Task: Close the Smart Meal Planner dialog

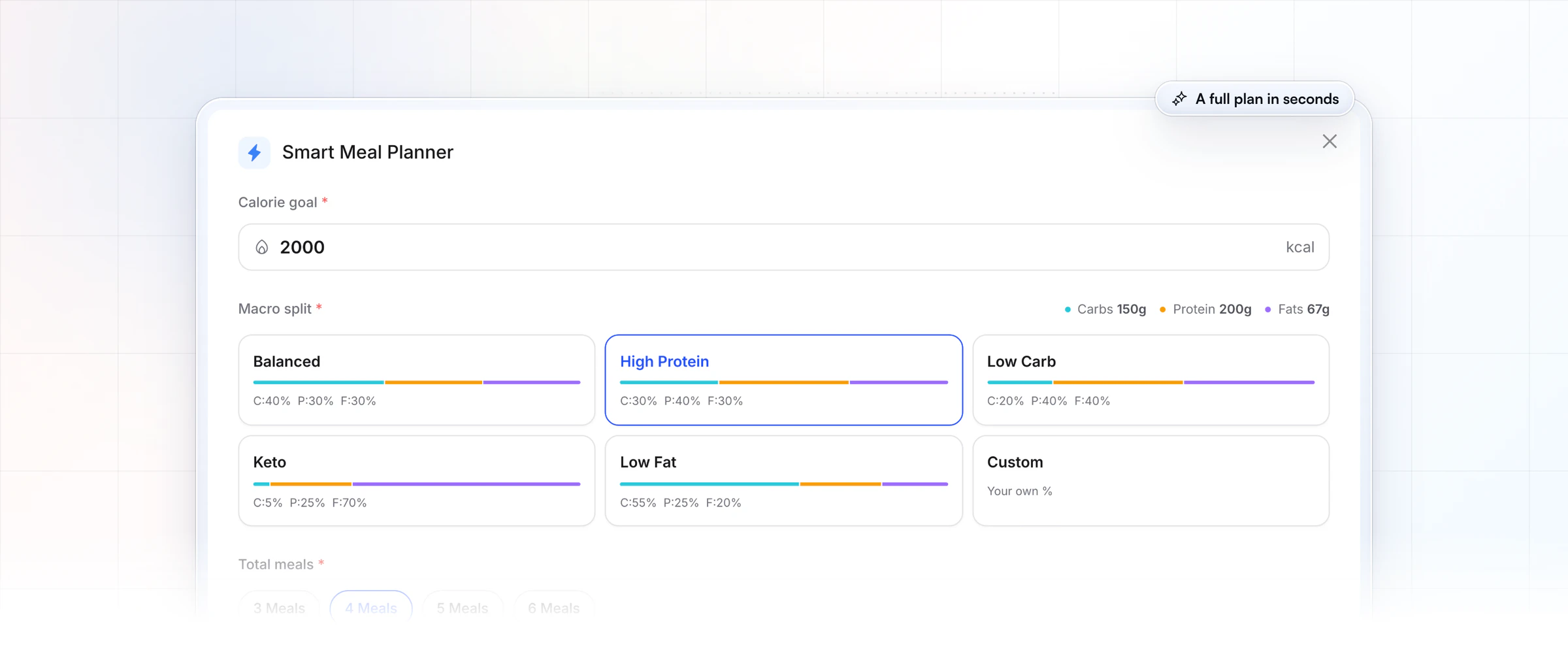Action: click(1329, 141)
